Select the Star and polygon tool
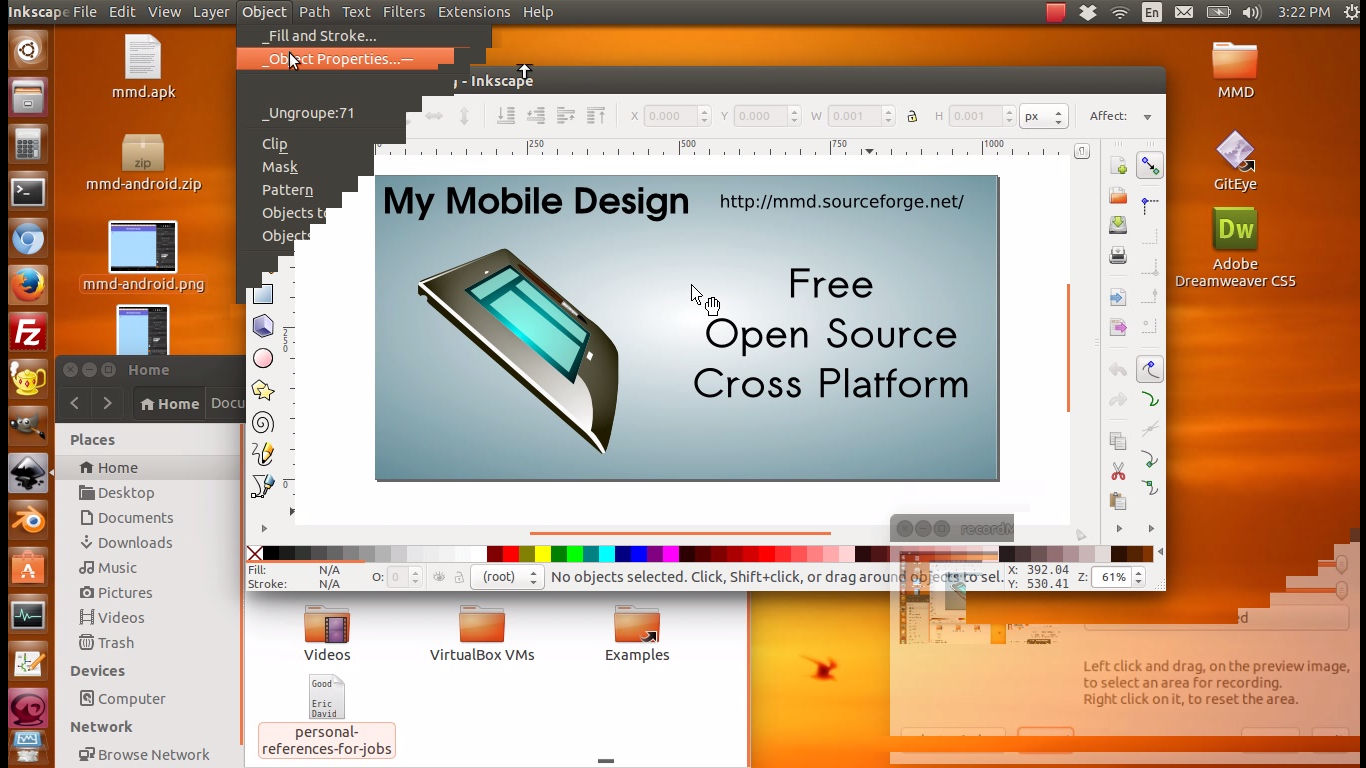This screenshot has height=768, width=1366. (263, 390)
